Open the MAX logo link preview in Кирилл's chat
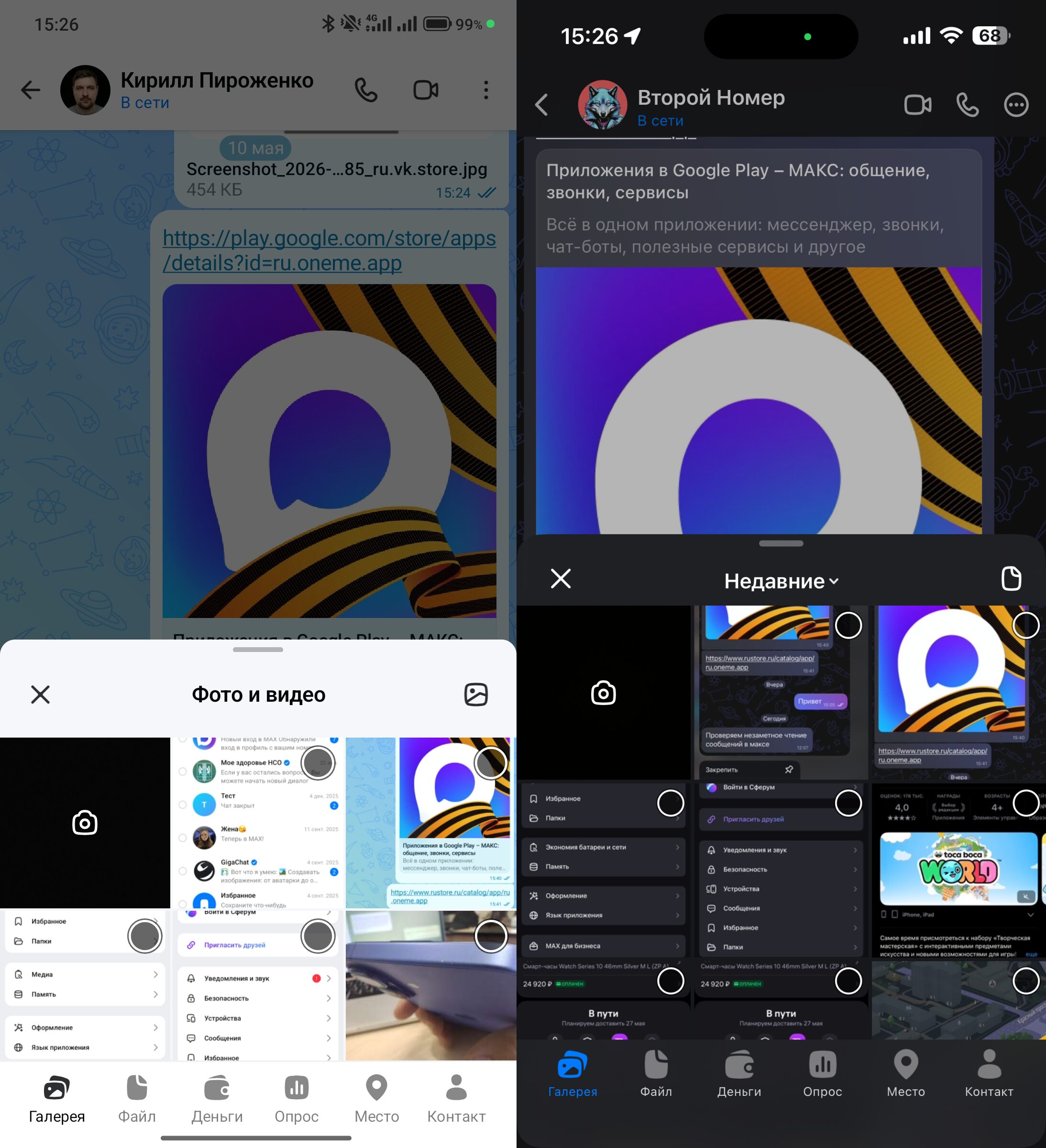This screenshot has width=1046, height=1148. [x=329, y=451]
